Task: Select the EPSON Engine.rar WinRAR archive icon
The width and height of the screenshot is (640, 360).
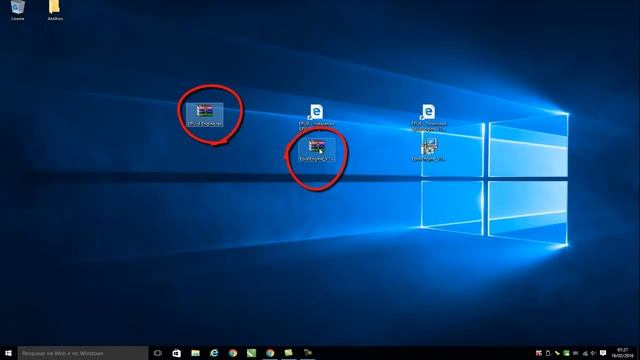Action: point(204,115)
